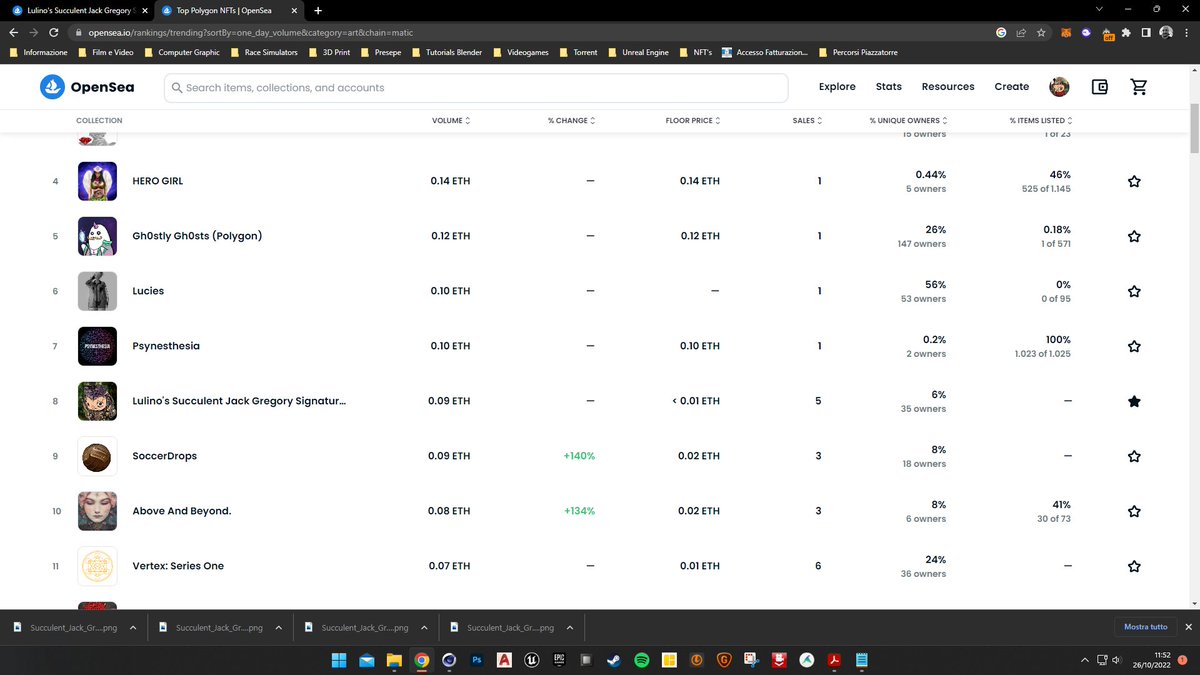Open Spotify from the taskbar
This screenshot has height=675, width=1200.
[x=641, y=660]
